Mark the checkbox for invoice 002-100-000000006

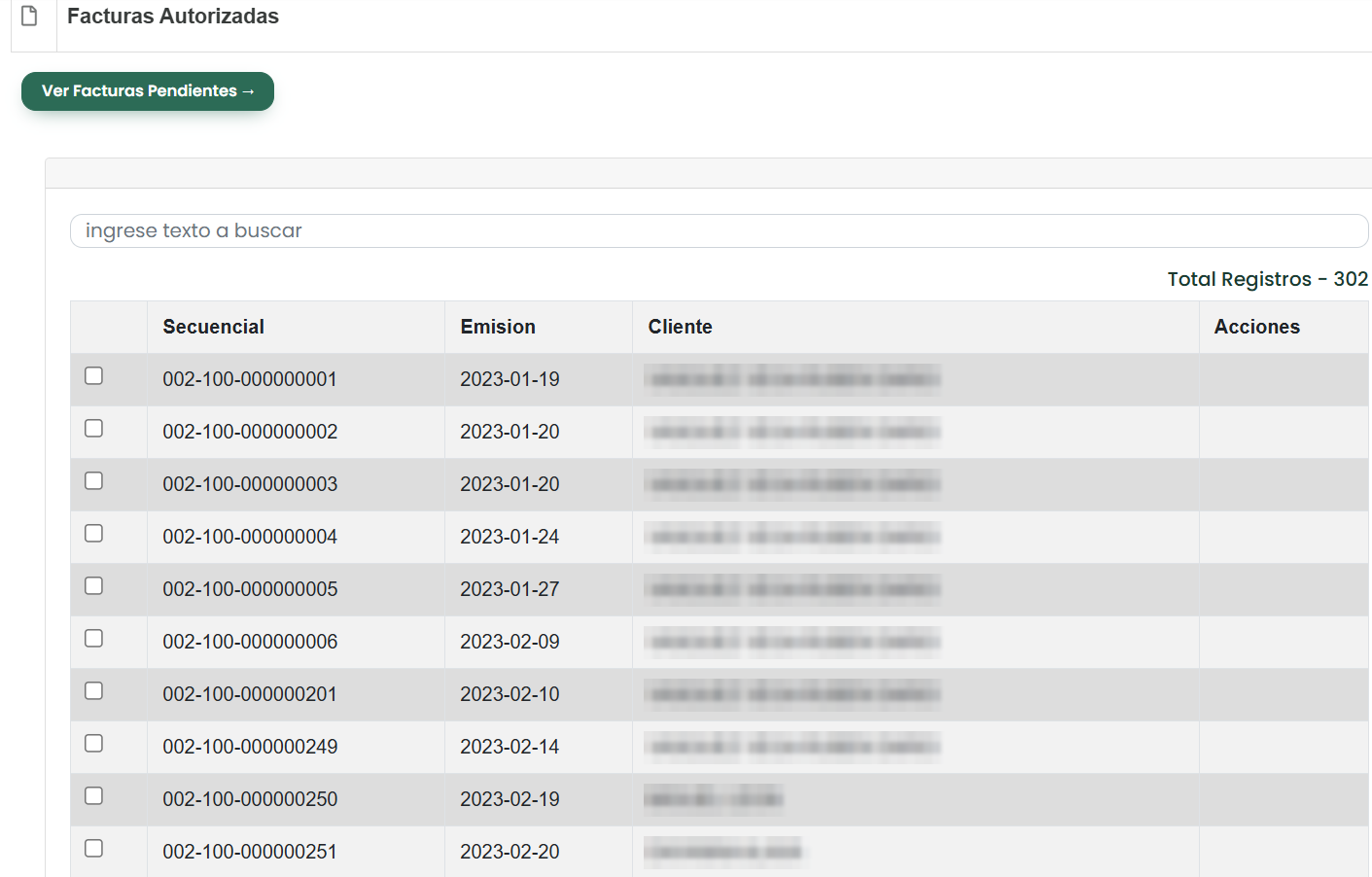click(x=94, y=639)
